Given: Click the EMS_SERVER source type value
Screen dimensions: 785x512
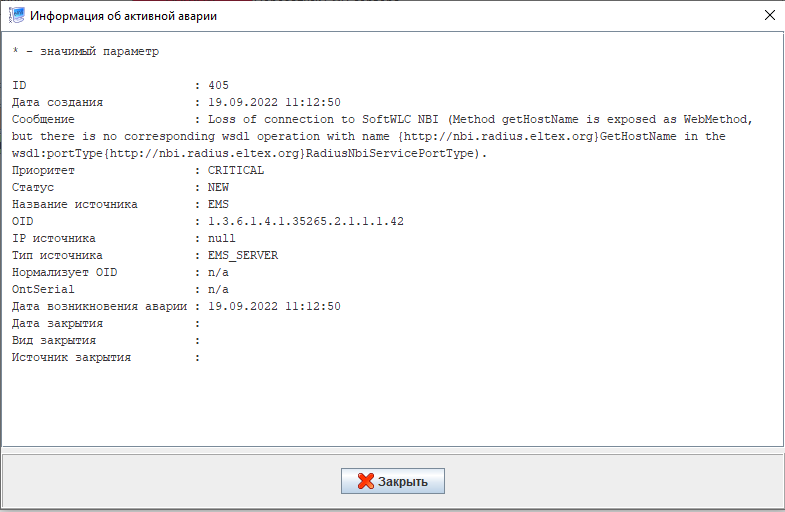Looking at the screenshot, I should pyautogui.click(x=243, y=255).
